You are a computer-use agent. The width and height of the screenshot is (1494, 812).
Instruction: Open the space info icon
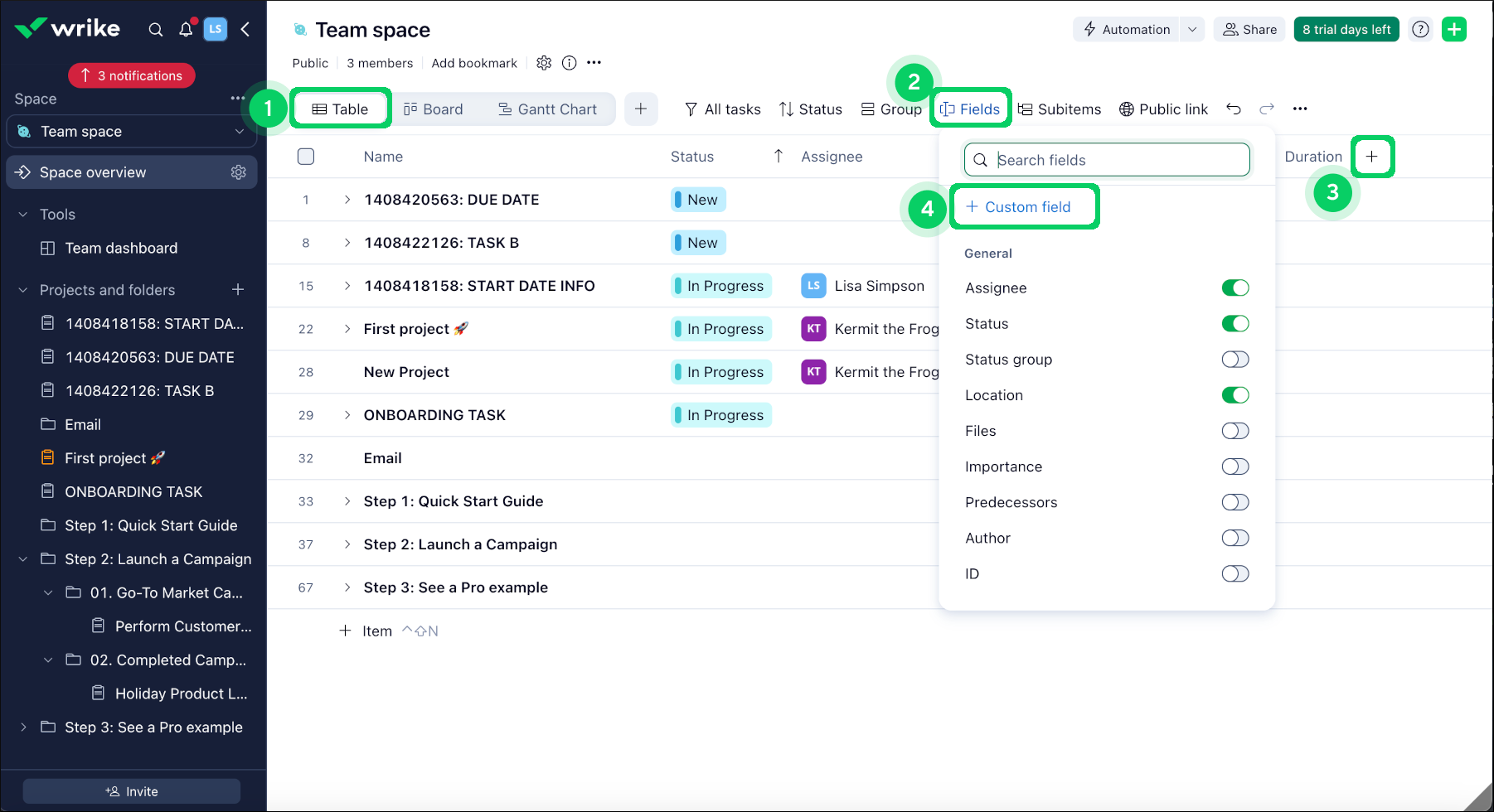[x=569, y=63]
